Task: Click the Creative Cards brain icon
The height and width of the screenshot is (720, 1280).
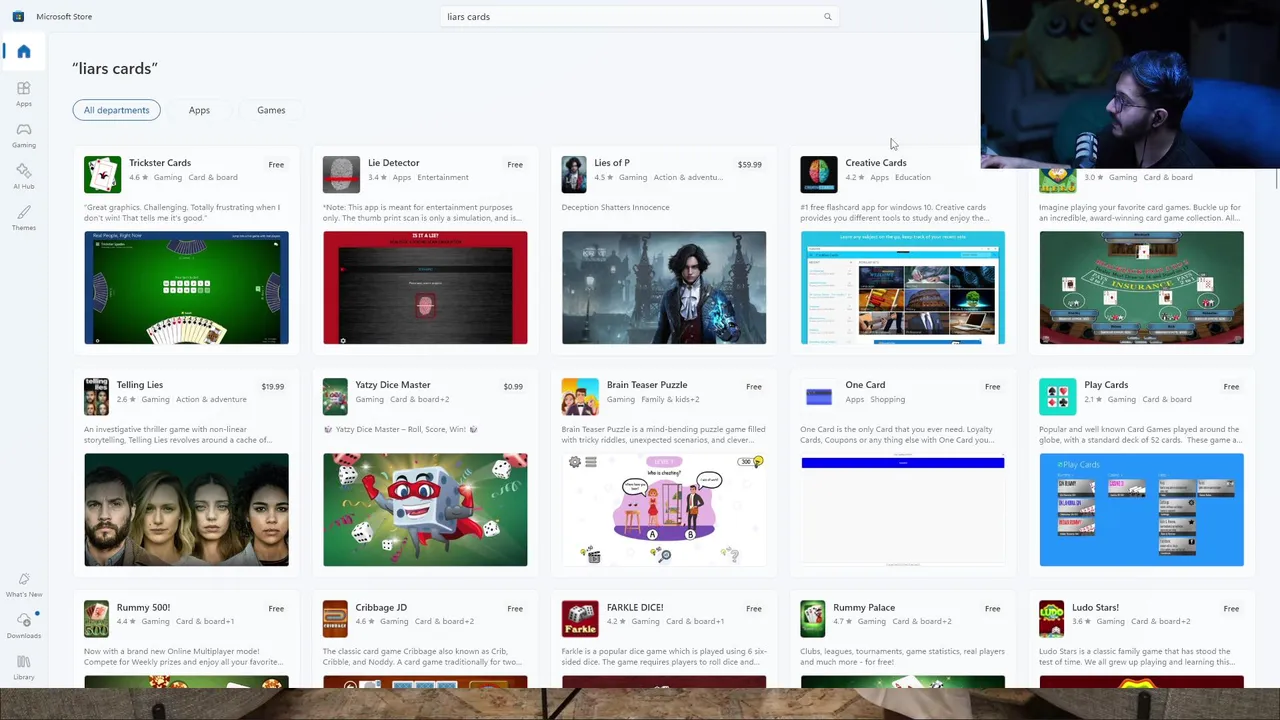Action: (819, 174)
